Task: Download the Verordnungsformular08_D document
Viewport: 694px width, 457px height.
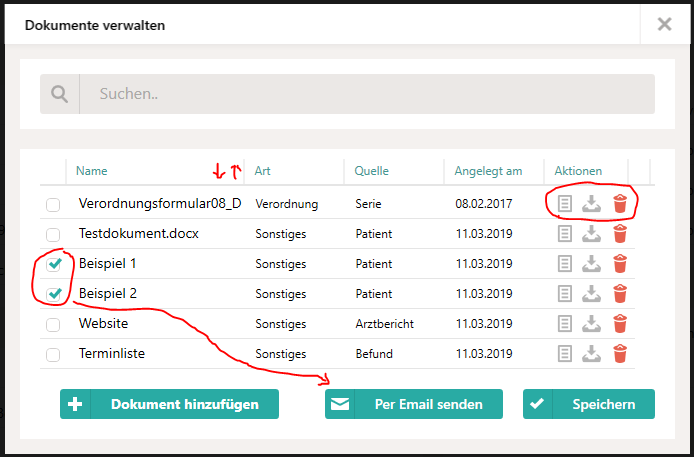Action: click(591, 204)
